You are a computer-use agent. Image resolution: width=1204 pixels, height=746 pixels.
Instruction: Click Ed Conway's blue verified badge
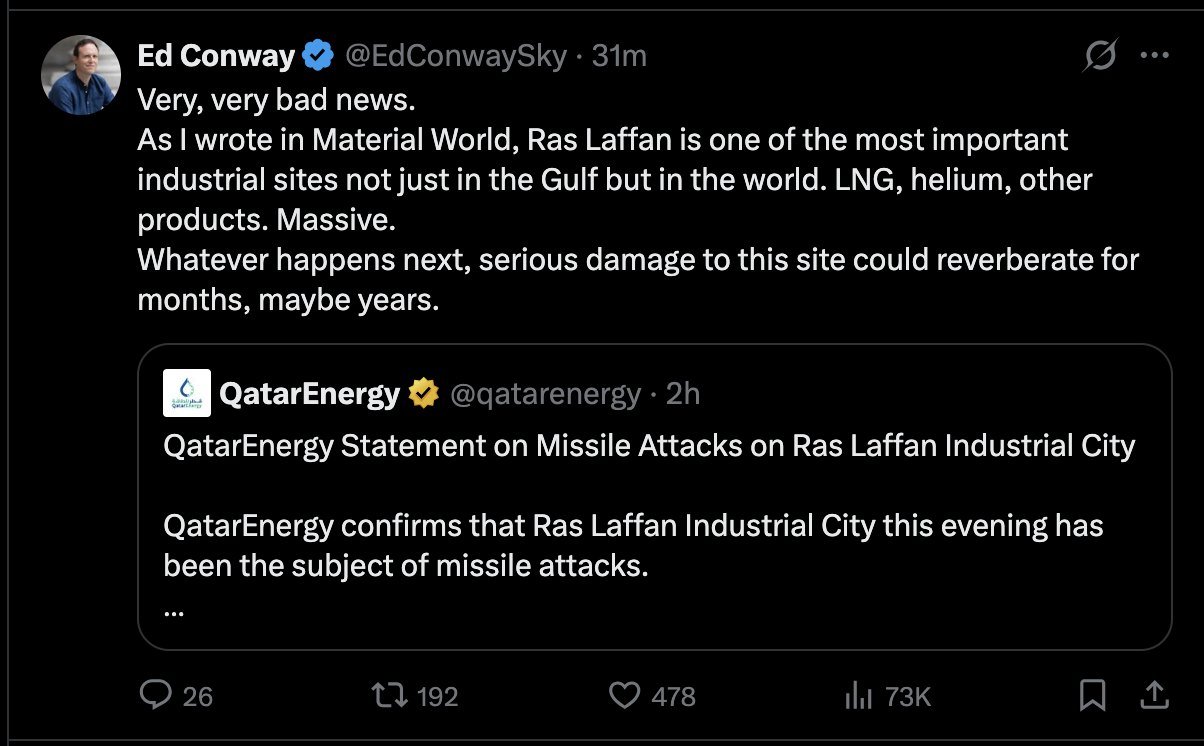(317, 56)
